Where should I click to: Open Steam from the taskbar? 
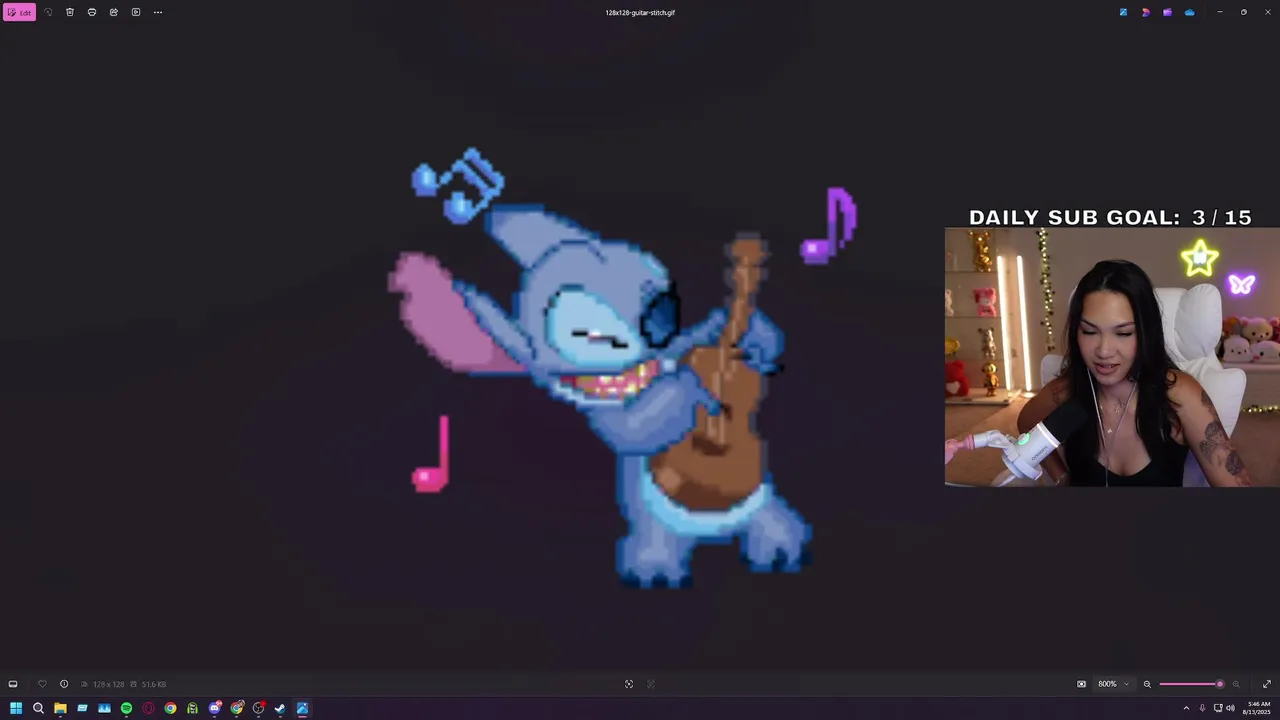[x=280, y=708]
